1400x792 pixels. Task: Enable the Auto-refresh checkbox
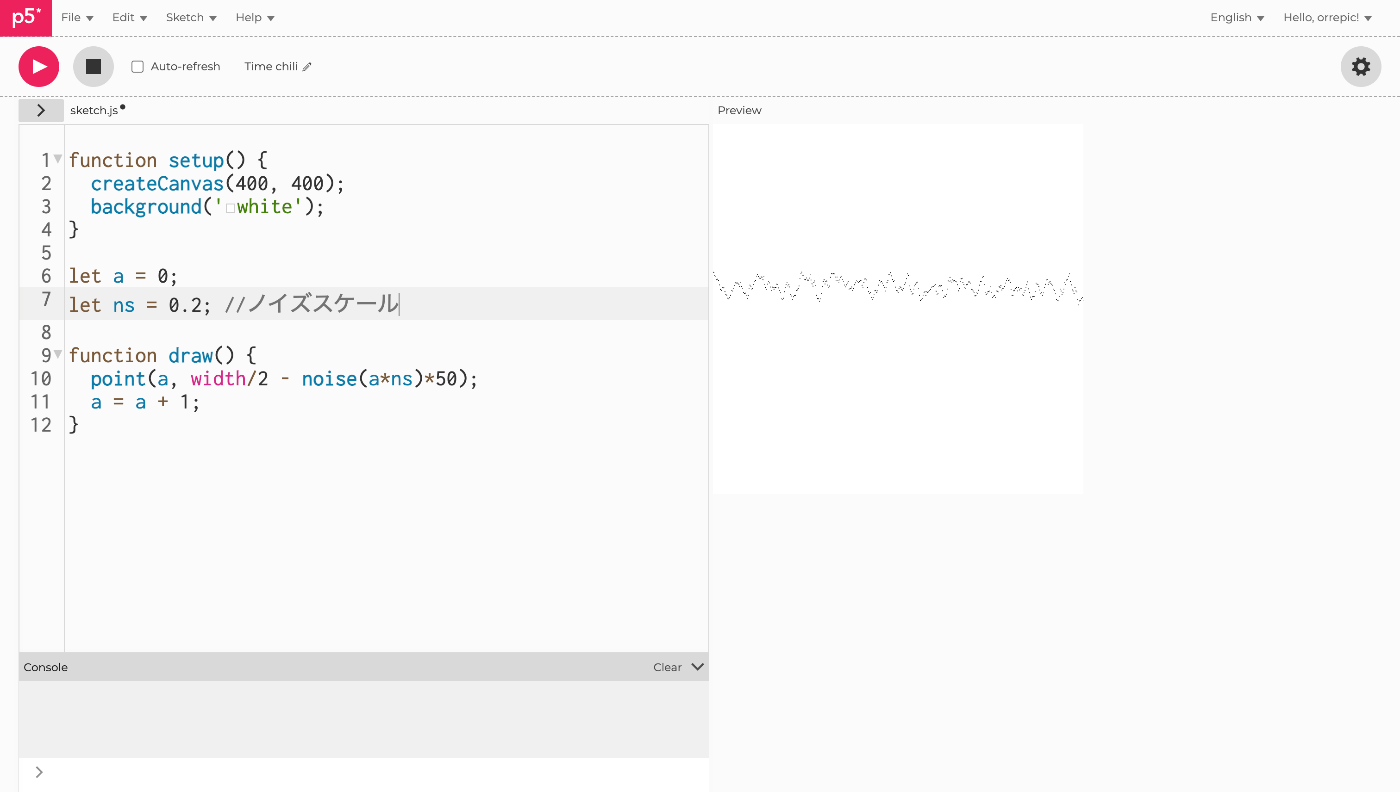click(138, 67)
